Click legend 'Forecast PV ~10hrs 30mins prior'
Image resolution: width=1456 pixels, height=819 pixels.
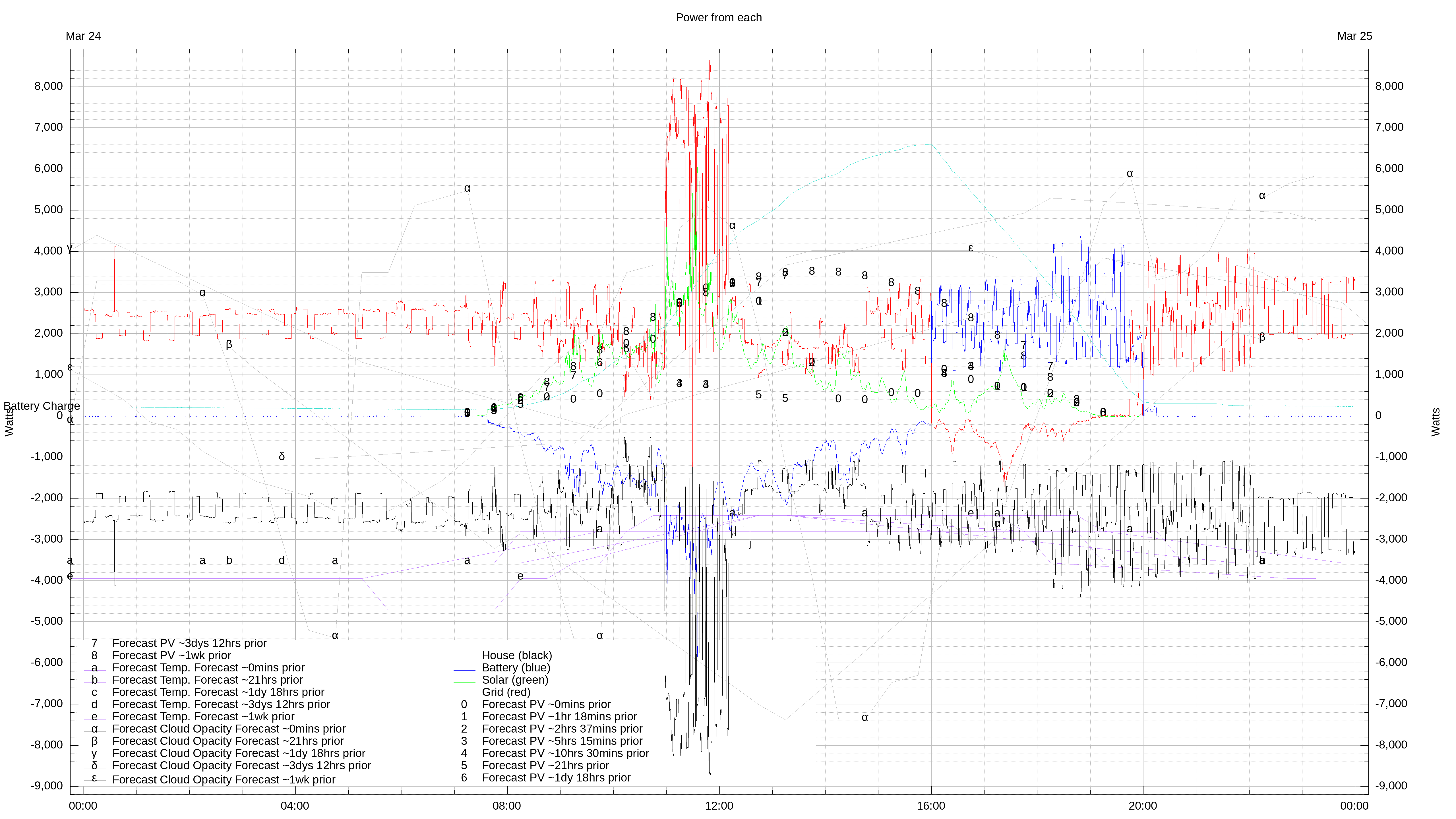(x=565, y=753)
